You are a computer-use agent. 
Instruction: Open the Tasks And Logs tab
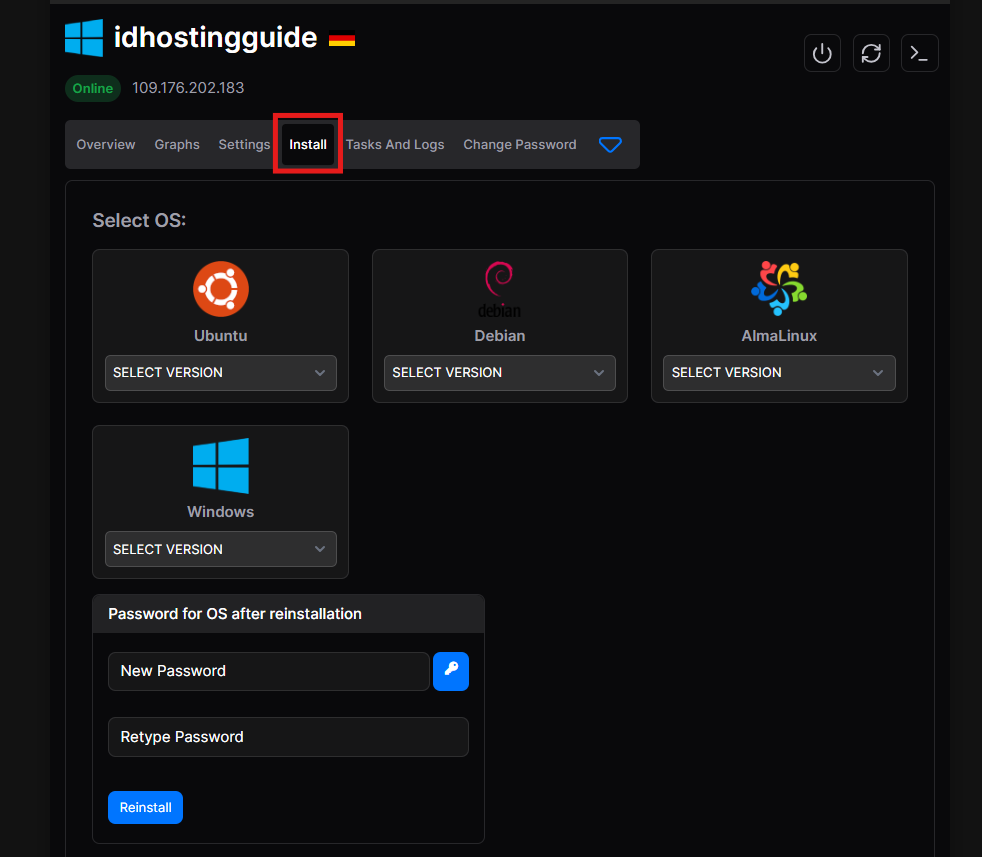[395, 145]
